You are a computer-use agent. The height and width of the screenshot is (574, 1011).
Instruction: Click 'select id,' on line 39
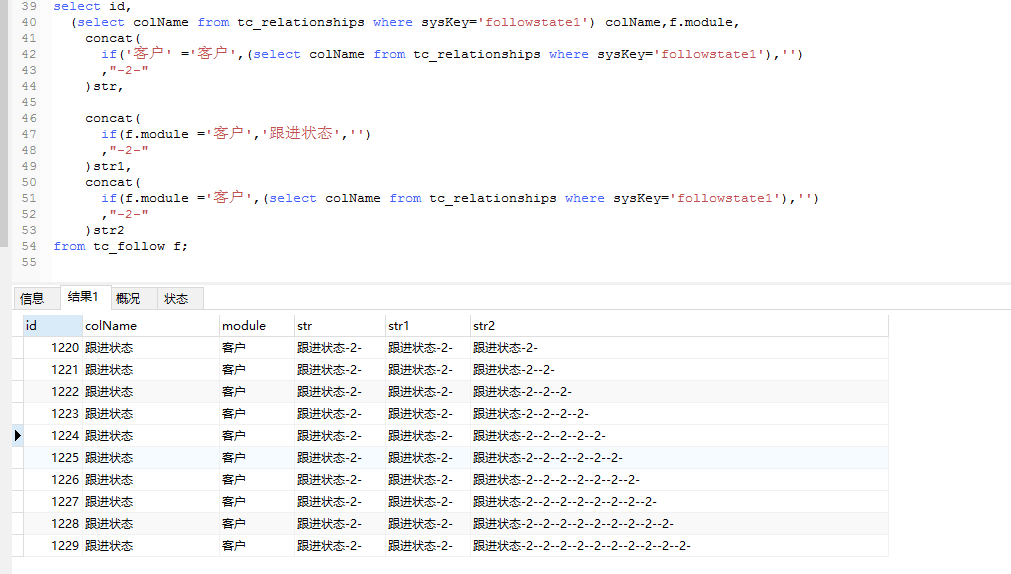(92, 6)
